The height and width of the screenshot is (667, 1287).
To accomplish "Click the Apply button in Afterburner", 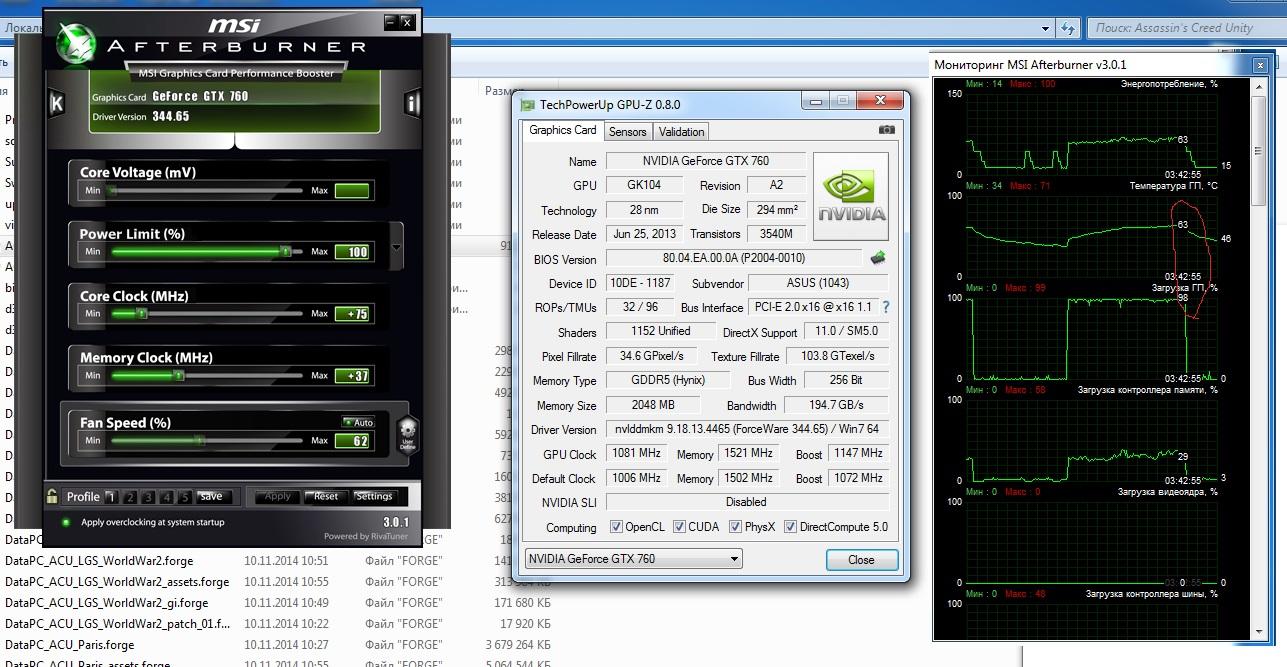I will (277, 496).
